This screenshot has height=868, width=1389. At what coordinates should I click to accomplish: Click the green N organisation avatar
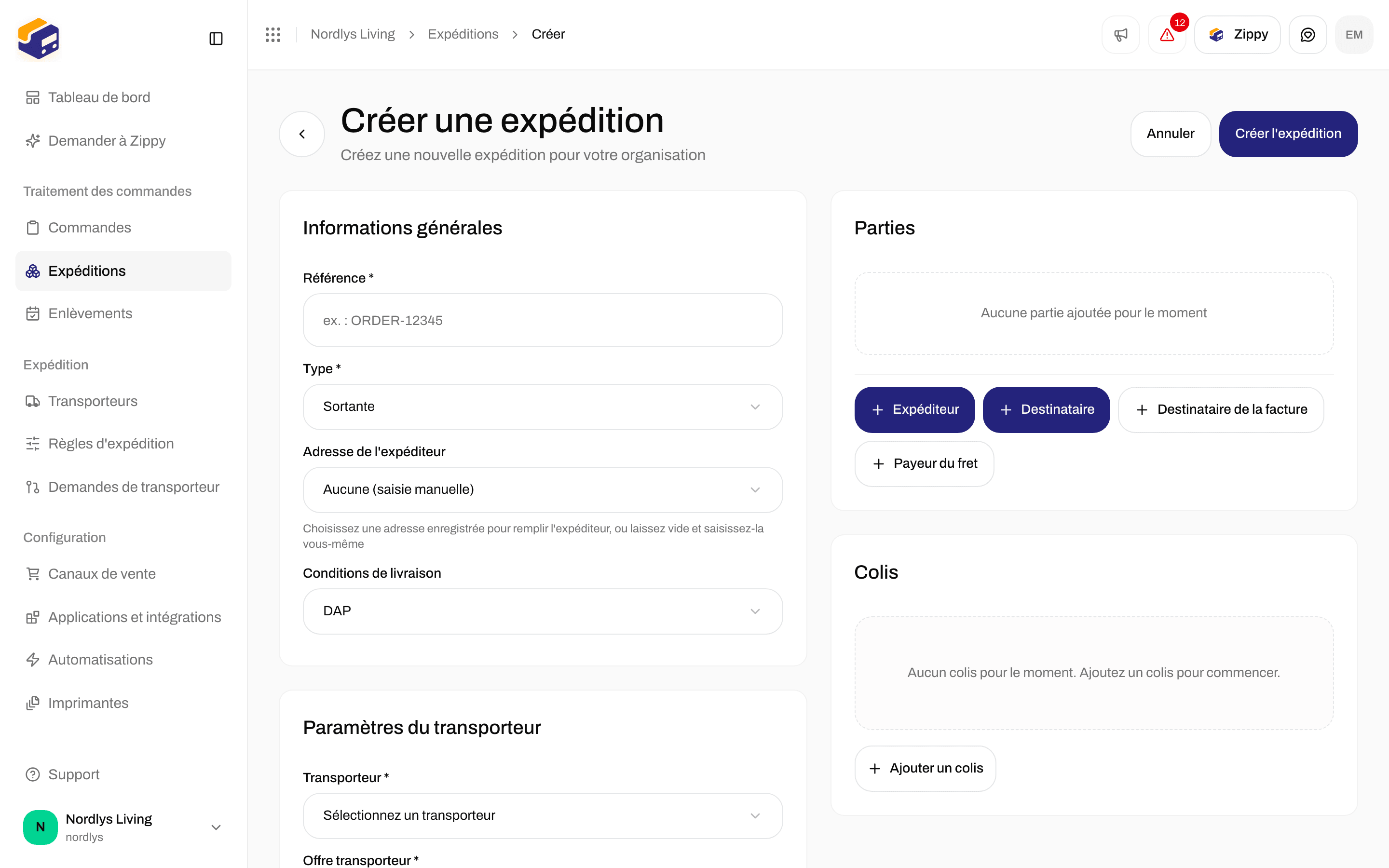pyautogui.click(x=40, y=827)
